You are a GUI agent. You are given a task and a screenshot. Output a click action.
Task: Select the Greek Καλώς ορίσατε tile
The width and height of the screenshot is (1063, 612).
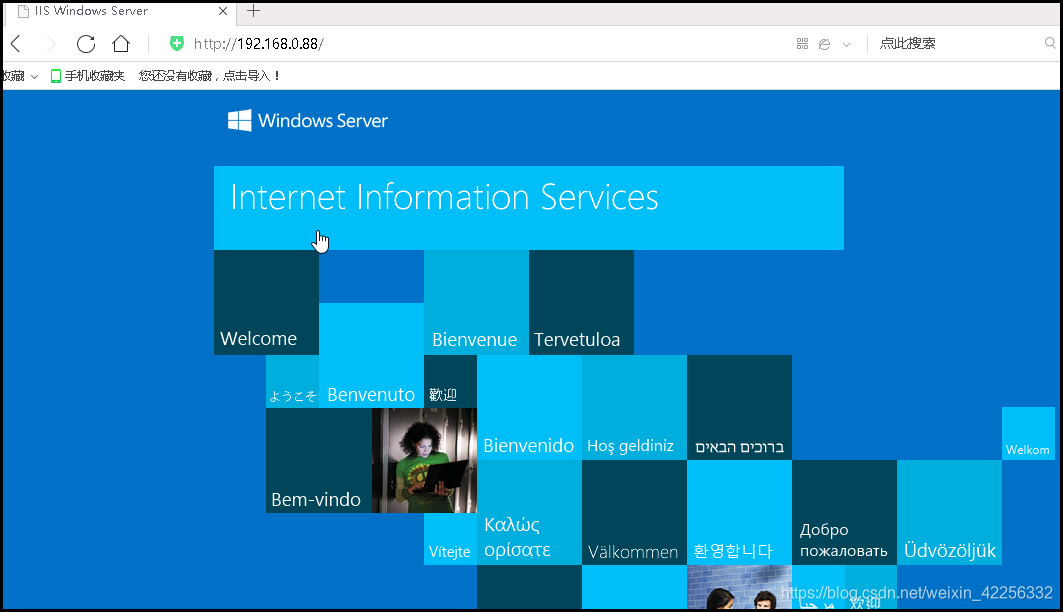529,512
